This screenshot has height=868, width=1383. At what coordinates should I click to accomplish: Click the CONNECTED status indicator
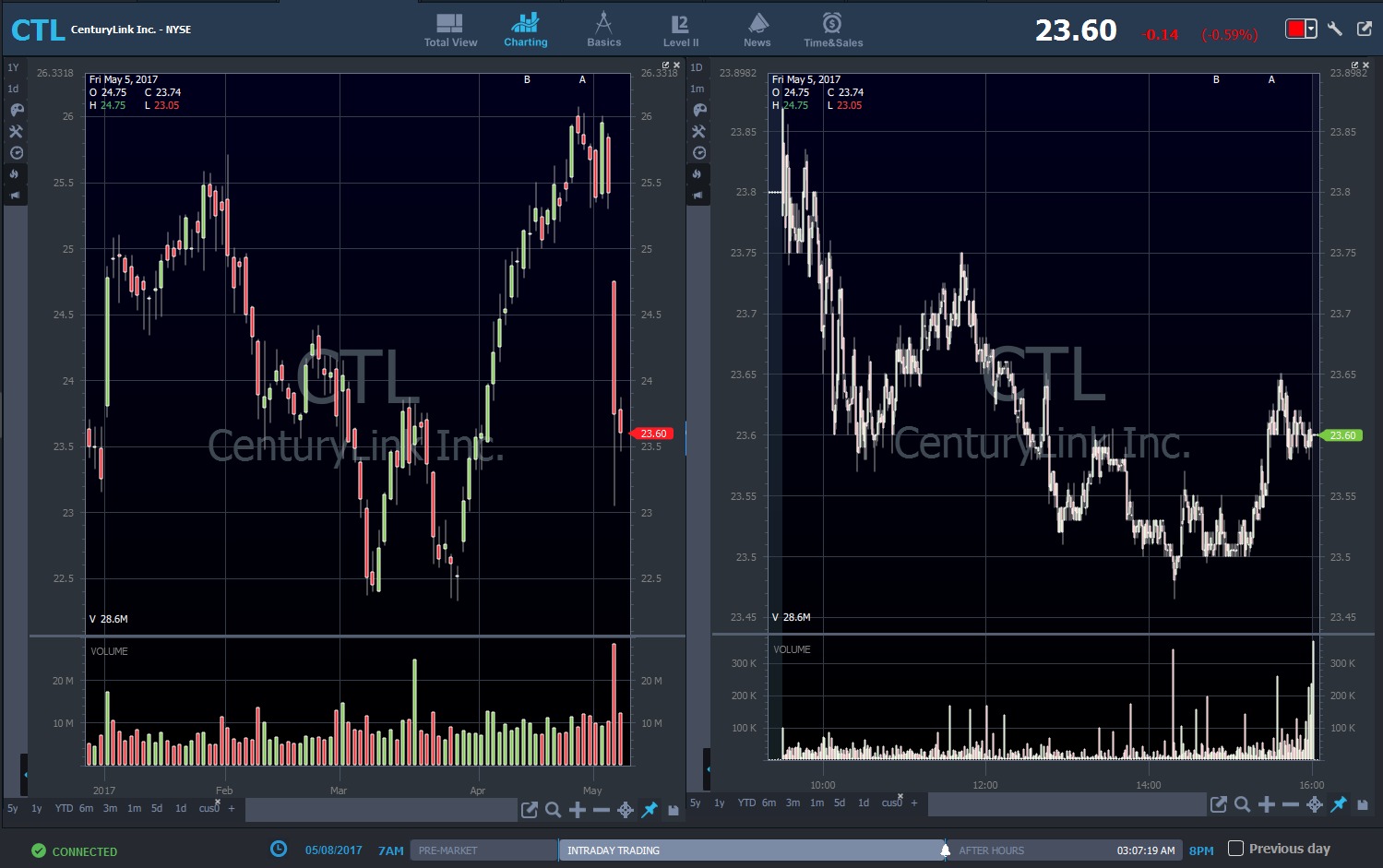[75, 851]
